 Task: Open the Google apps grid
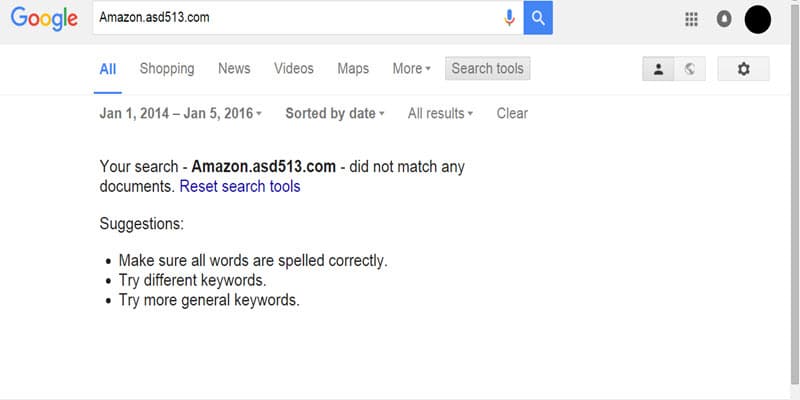[691, 19]
